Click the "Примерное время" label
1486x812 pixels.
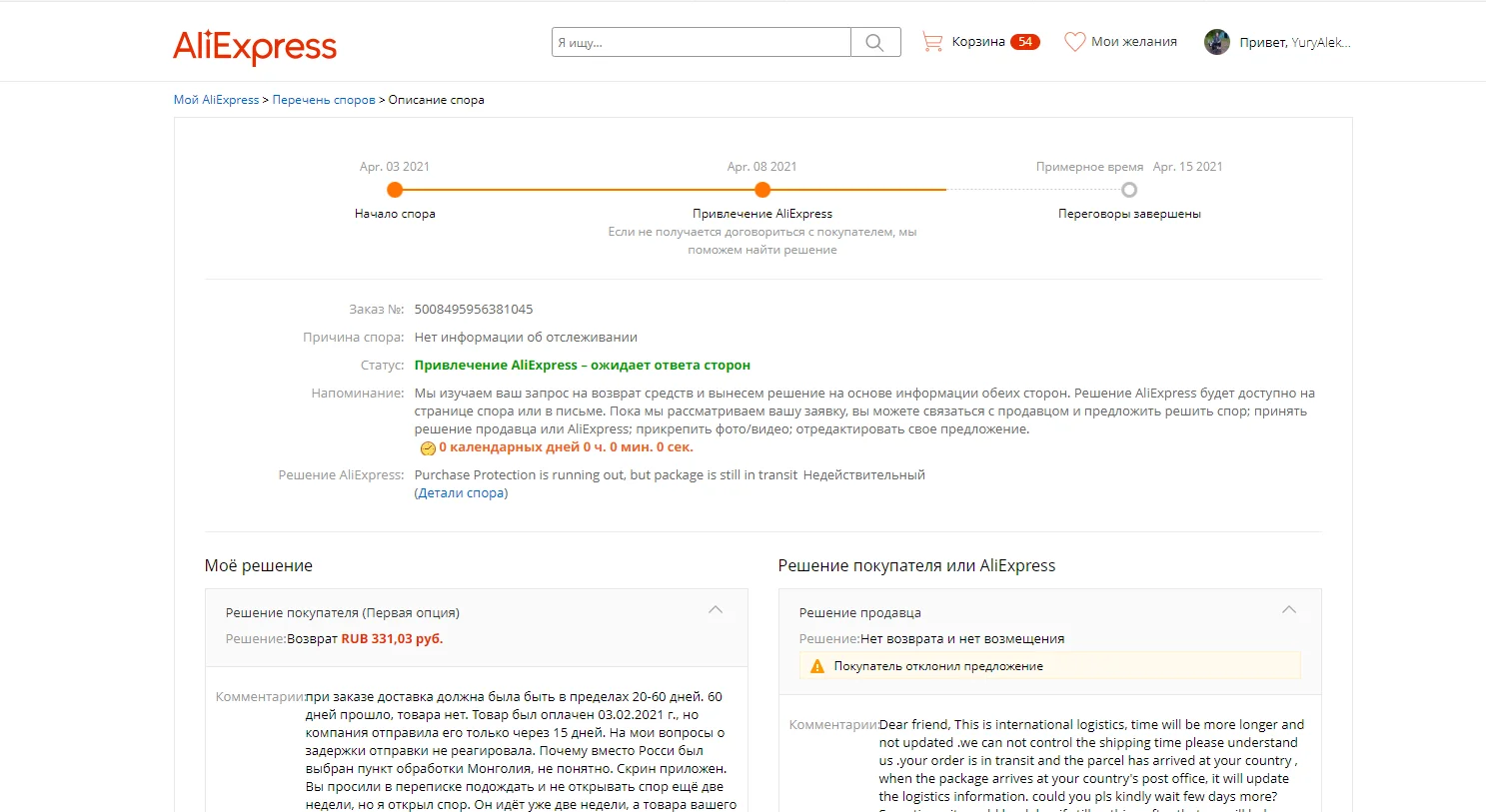pos(1089,167)
